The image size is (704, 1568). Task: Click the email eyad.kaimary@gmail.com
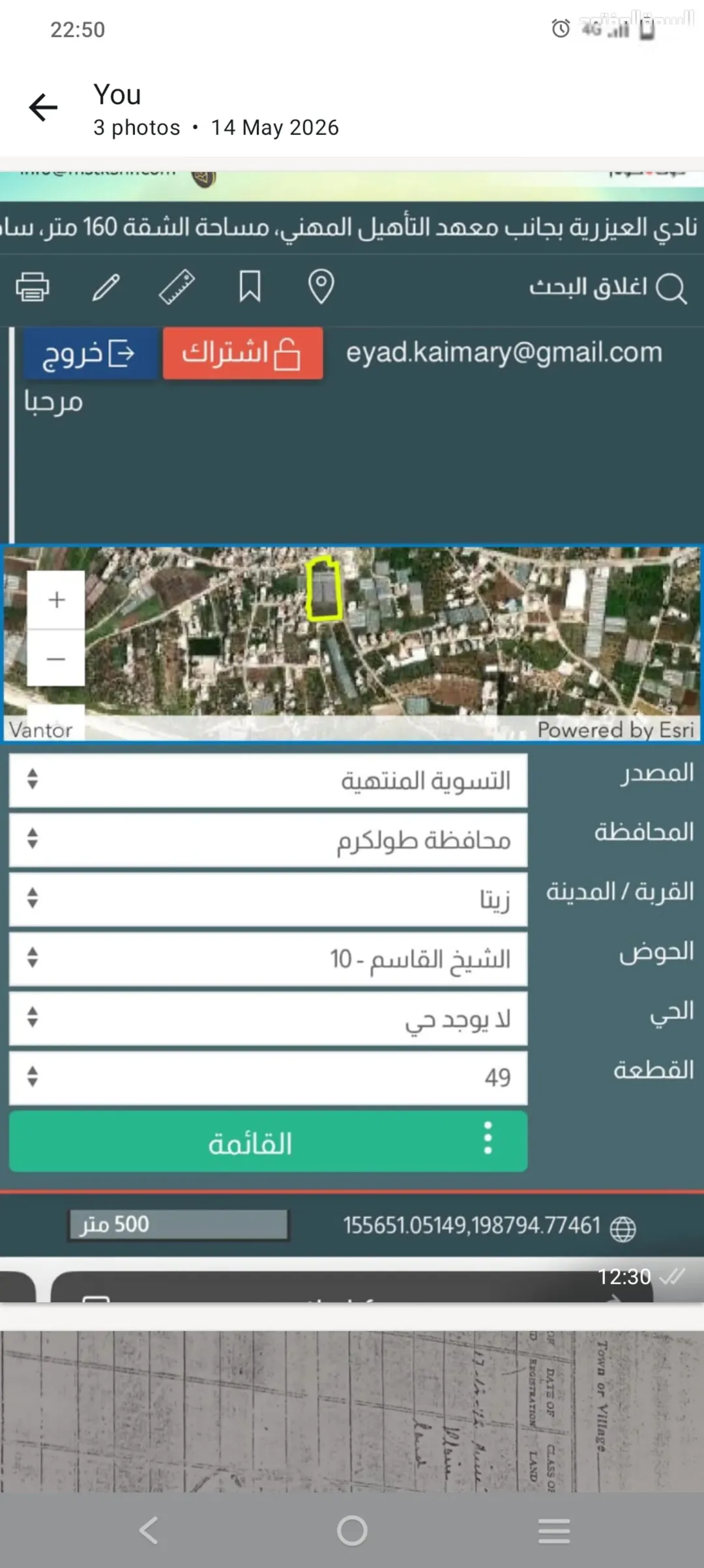(504, 352)
